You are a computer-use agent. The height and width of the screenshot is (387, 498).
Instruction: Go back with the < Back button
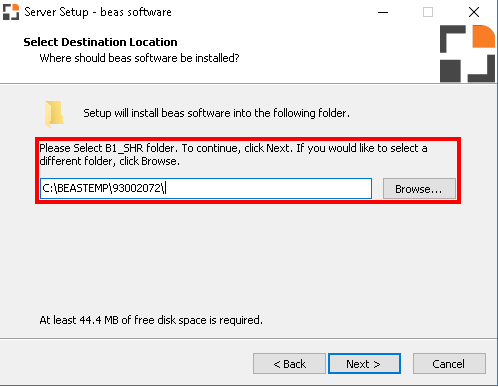289,364
